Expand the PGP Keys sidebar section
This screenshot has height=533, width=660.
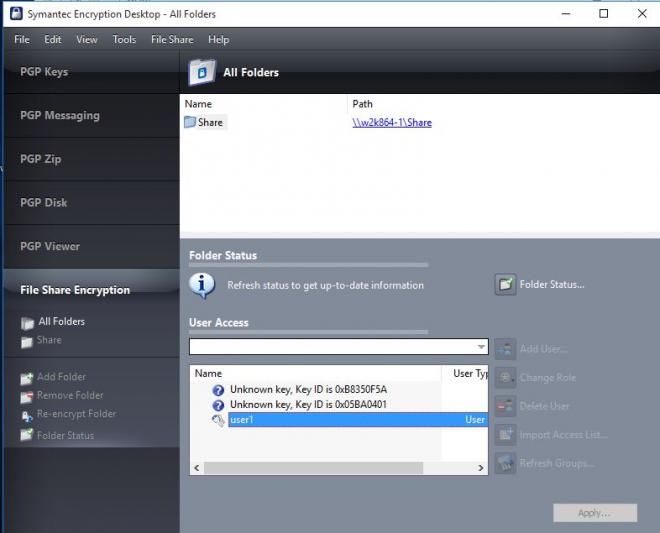91,72
